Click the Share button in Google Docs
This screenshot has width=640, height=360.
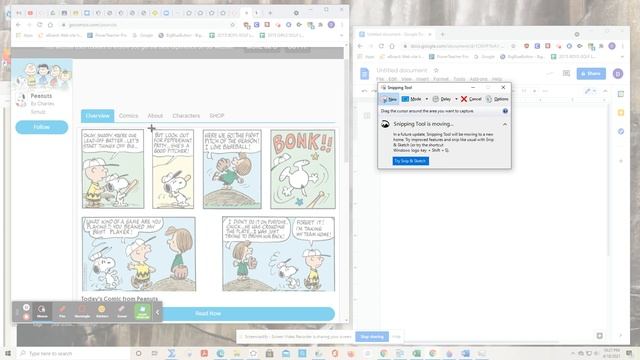pyautogui.click(x=591, y=73)
